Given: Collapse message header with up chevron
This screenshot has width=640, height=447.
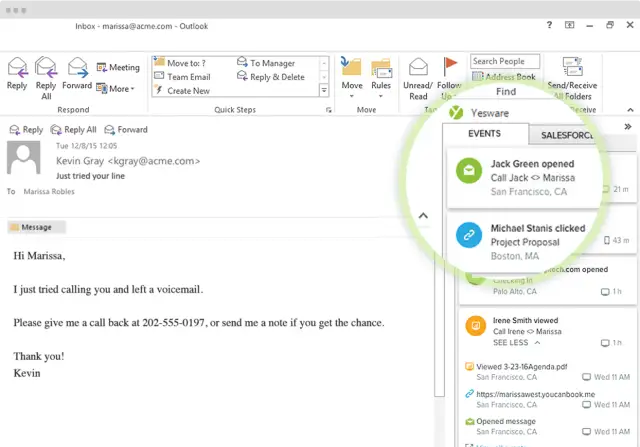Looking at the screenshot, I should click(423, 216).
